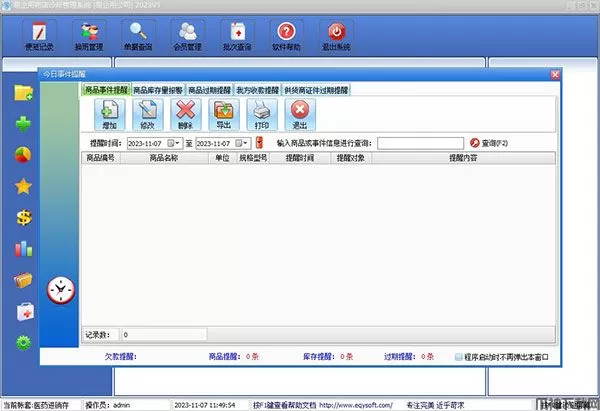This screenshot has width=600, height=411.
Task: Click the clock icon in sidebar
Action: pos(61,289)
